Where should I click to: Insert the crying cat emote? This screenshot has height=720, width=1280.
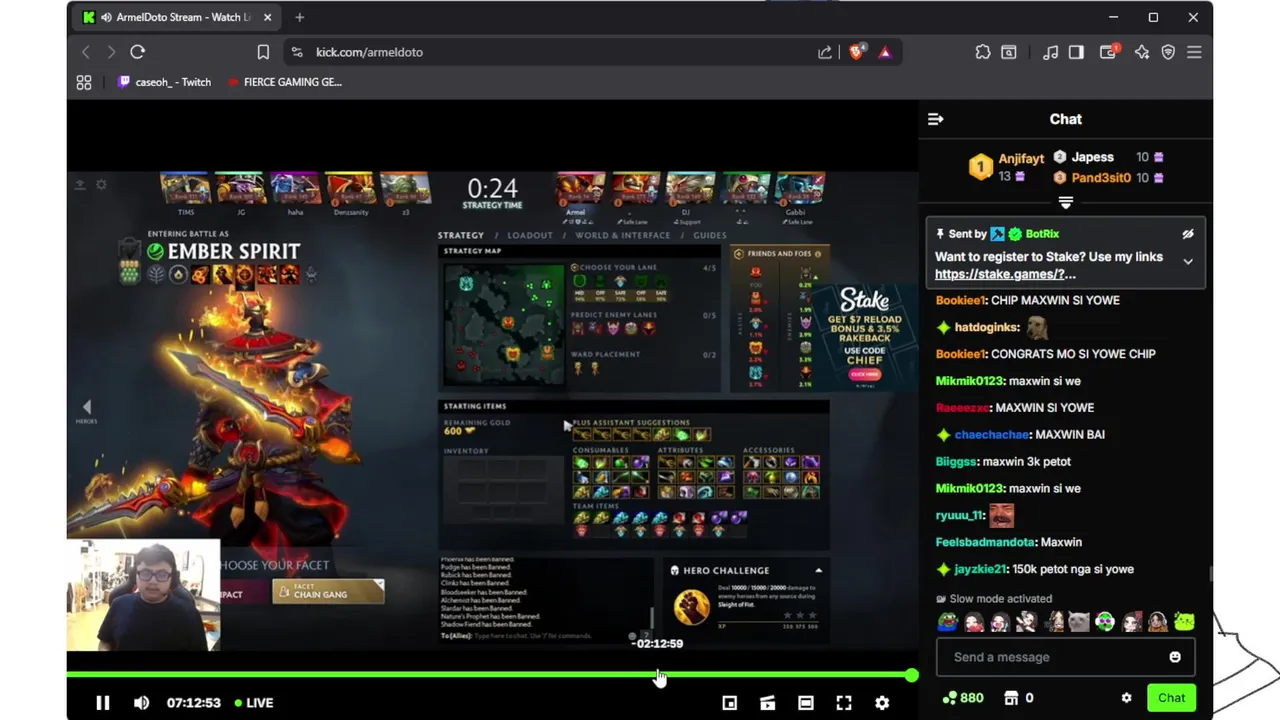(1079, 622)
